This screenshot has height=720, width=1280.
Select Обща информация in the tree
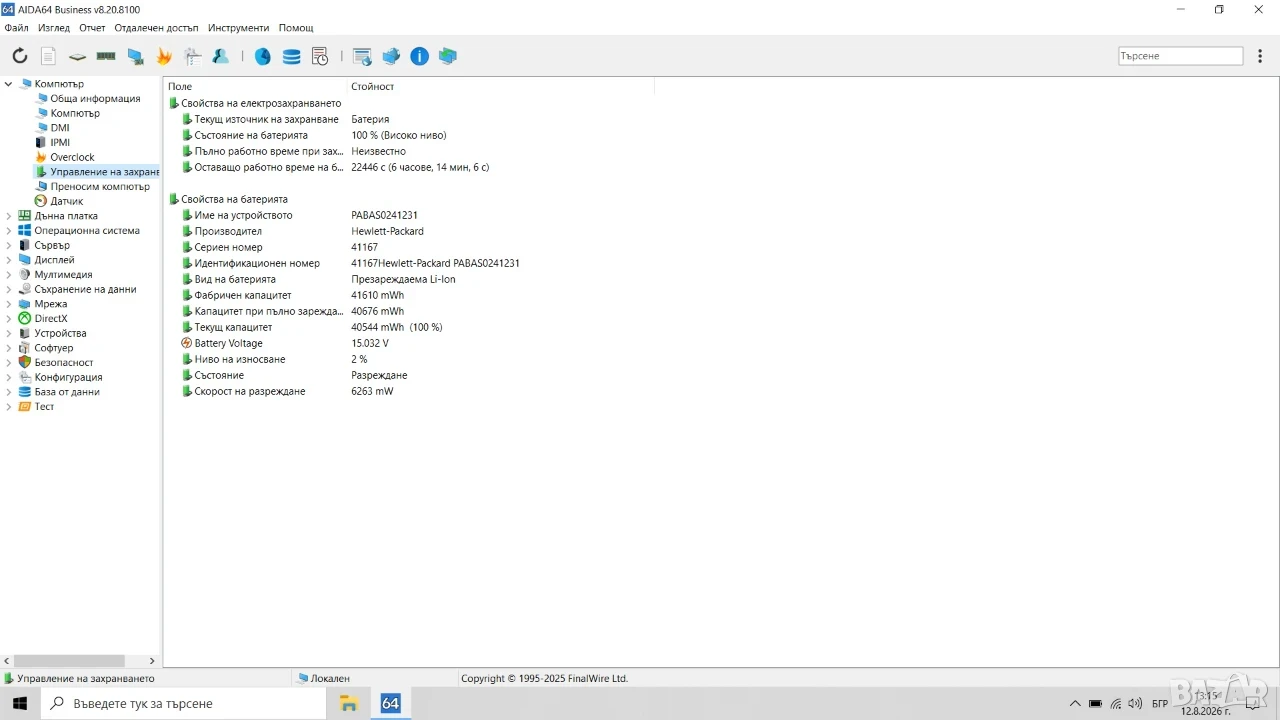pos(95,99)
